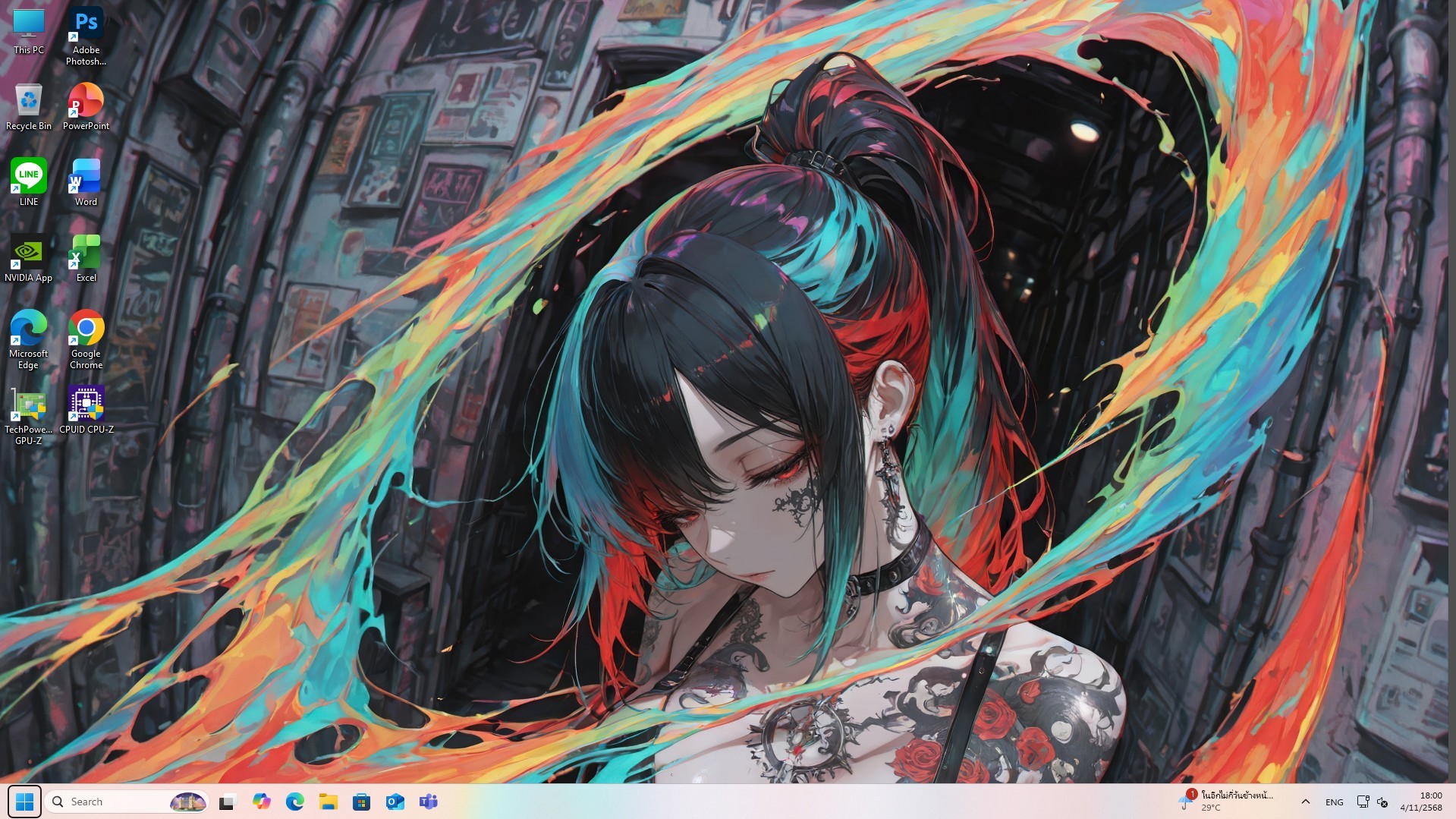This screenshot has width=1456, height=819.
Task: Launch CPUID CPU-Z
Action: coord(85,402)
